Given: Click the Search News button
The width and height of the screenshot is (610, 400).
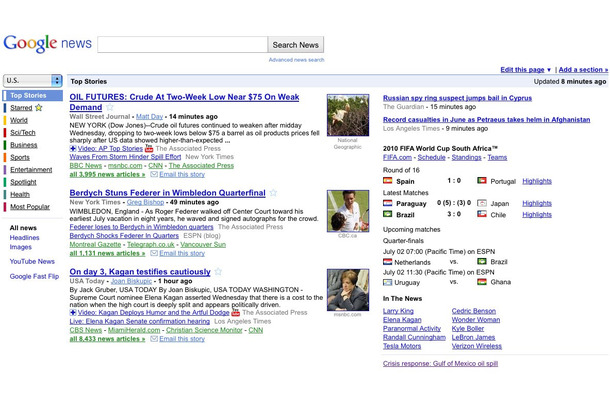Looking at the screenshot, I should [x=296, y=45].
